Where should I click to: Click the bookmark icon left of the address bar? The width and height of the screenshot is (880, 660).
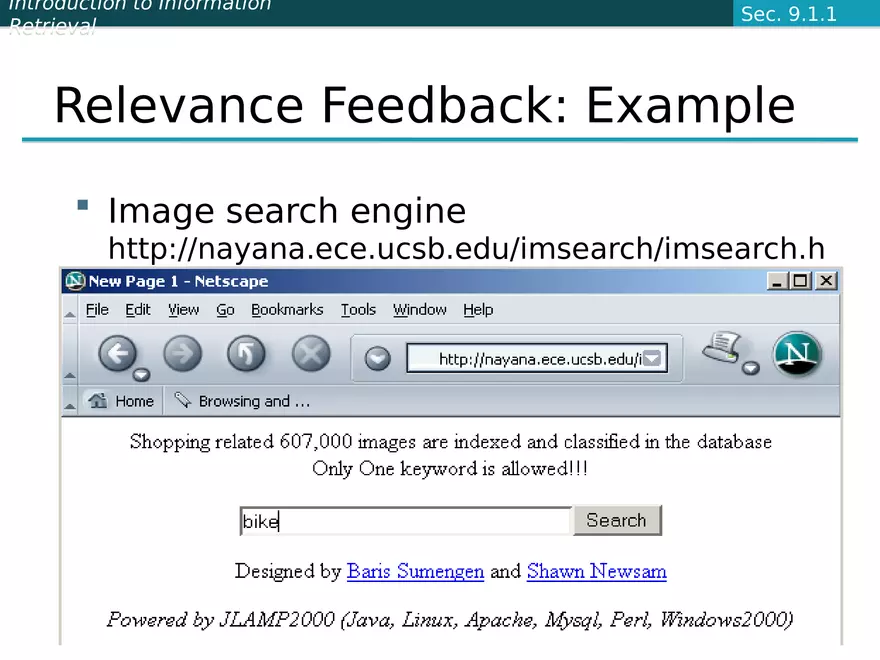click(377, 357)
